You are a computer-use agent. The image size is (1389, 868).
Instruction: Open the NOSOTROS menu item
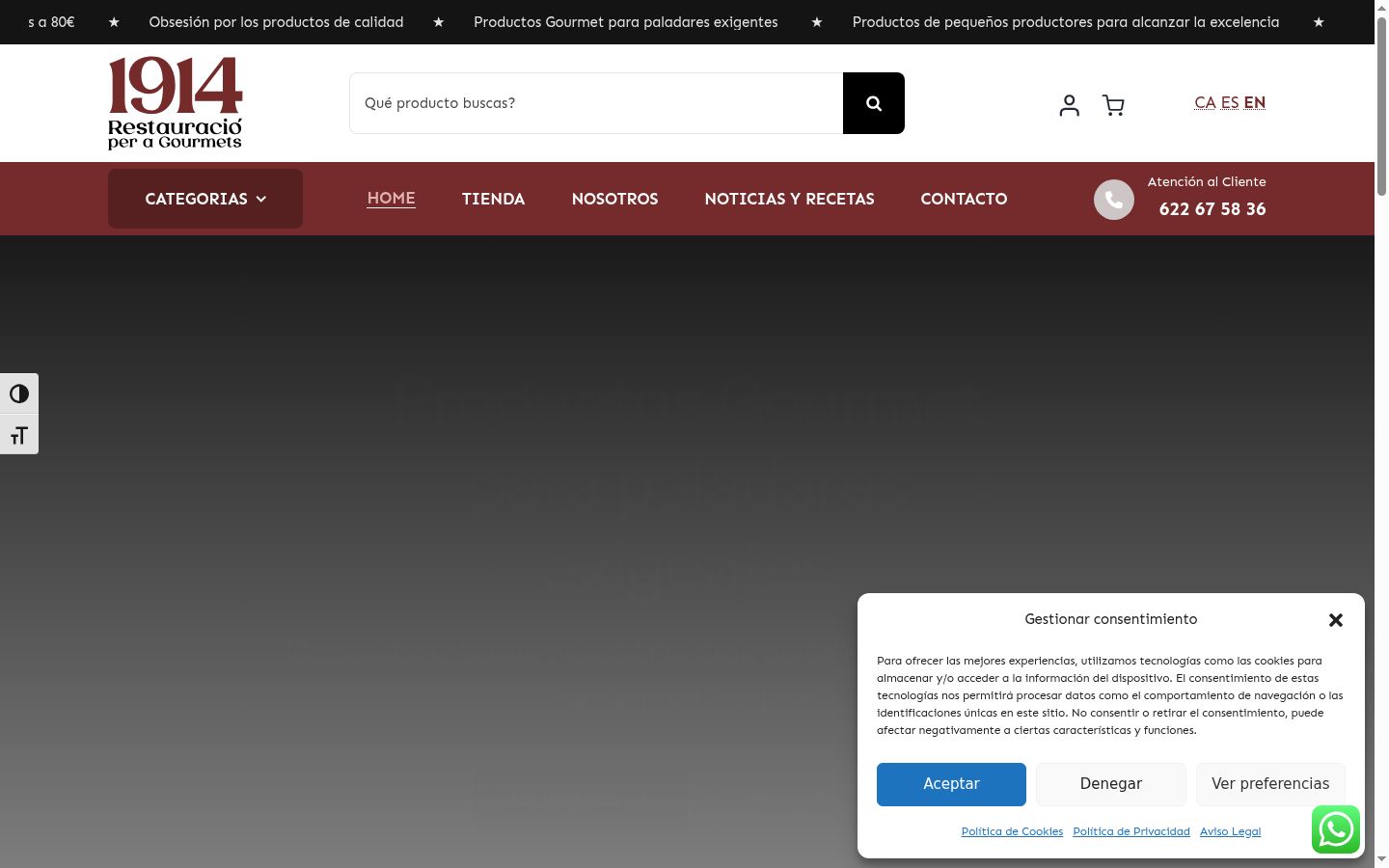click(614, 199)
